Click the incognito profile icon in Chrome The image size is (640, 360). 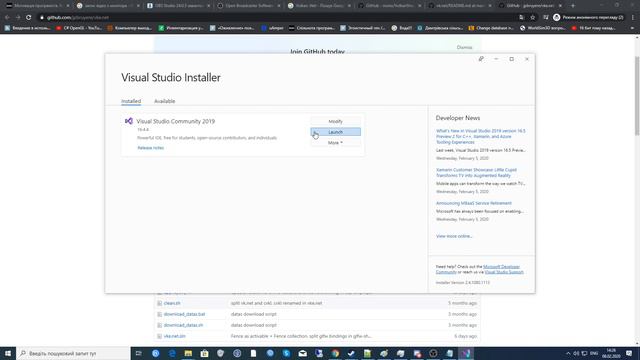556,18
